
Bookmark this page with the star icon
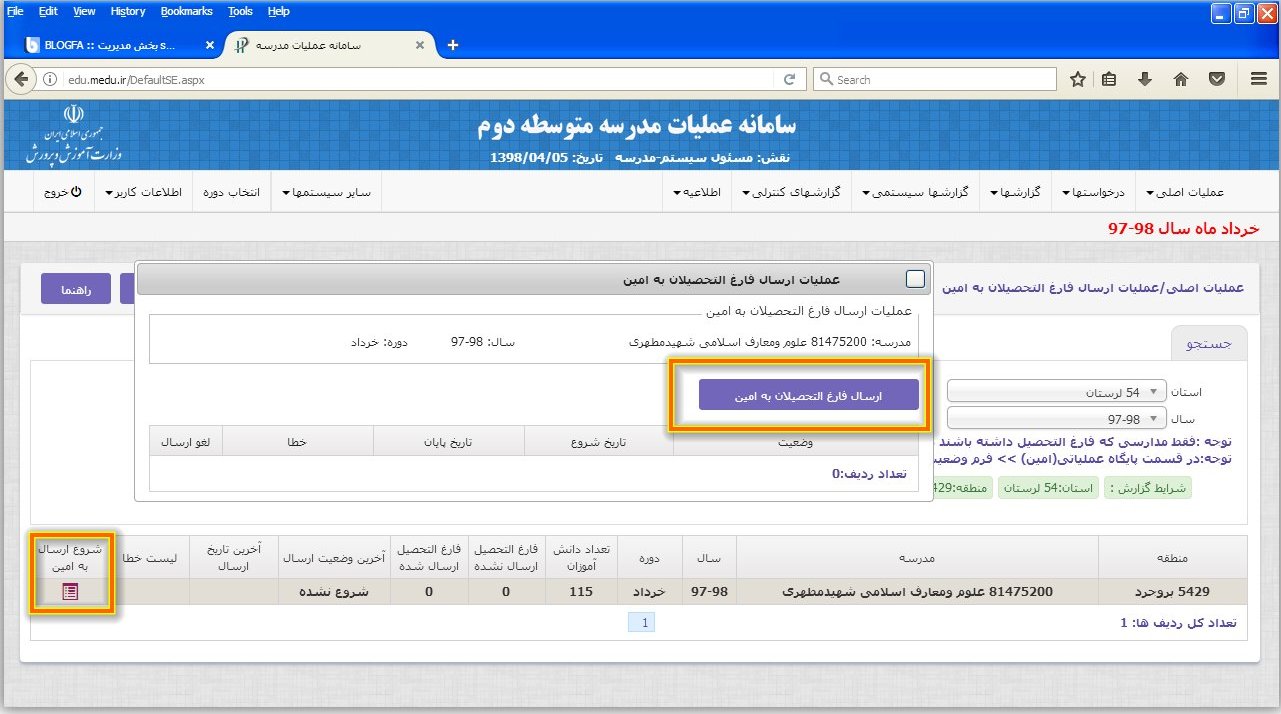click(1078, 79)
